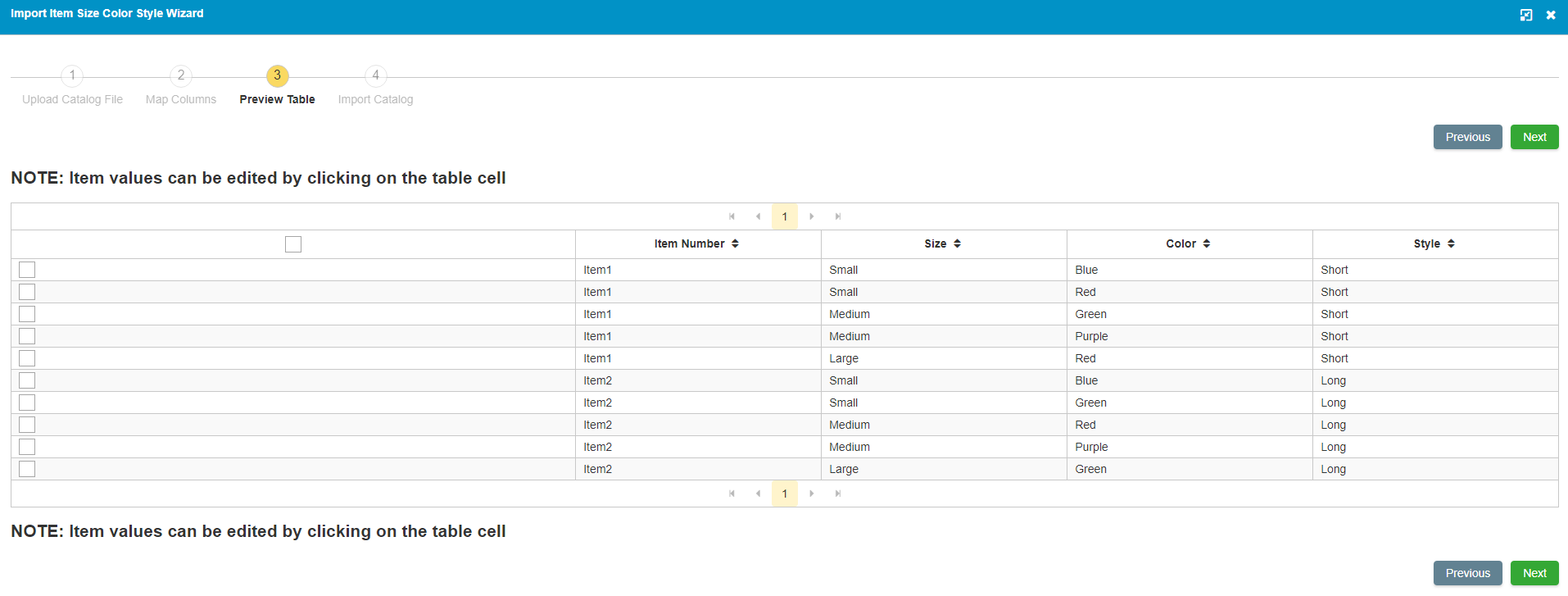The height and width of the screenshot is (596, 1568).
Task: Sort table by Item Number column
Action: (x=696, y=243)
